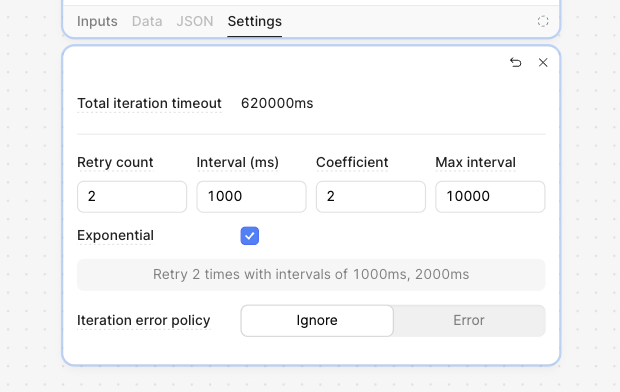Click the Exponential label
The width and height of the screenshot is (620, 392).
point(115,235)
